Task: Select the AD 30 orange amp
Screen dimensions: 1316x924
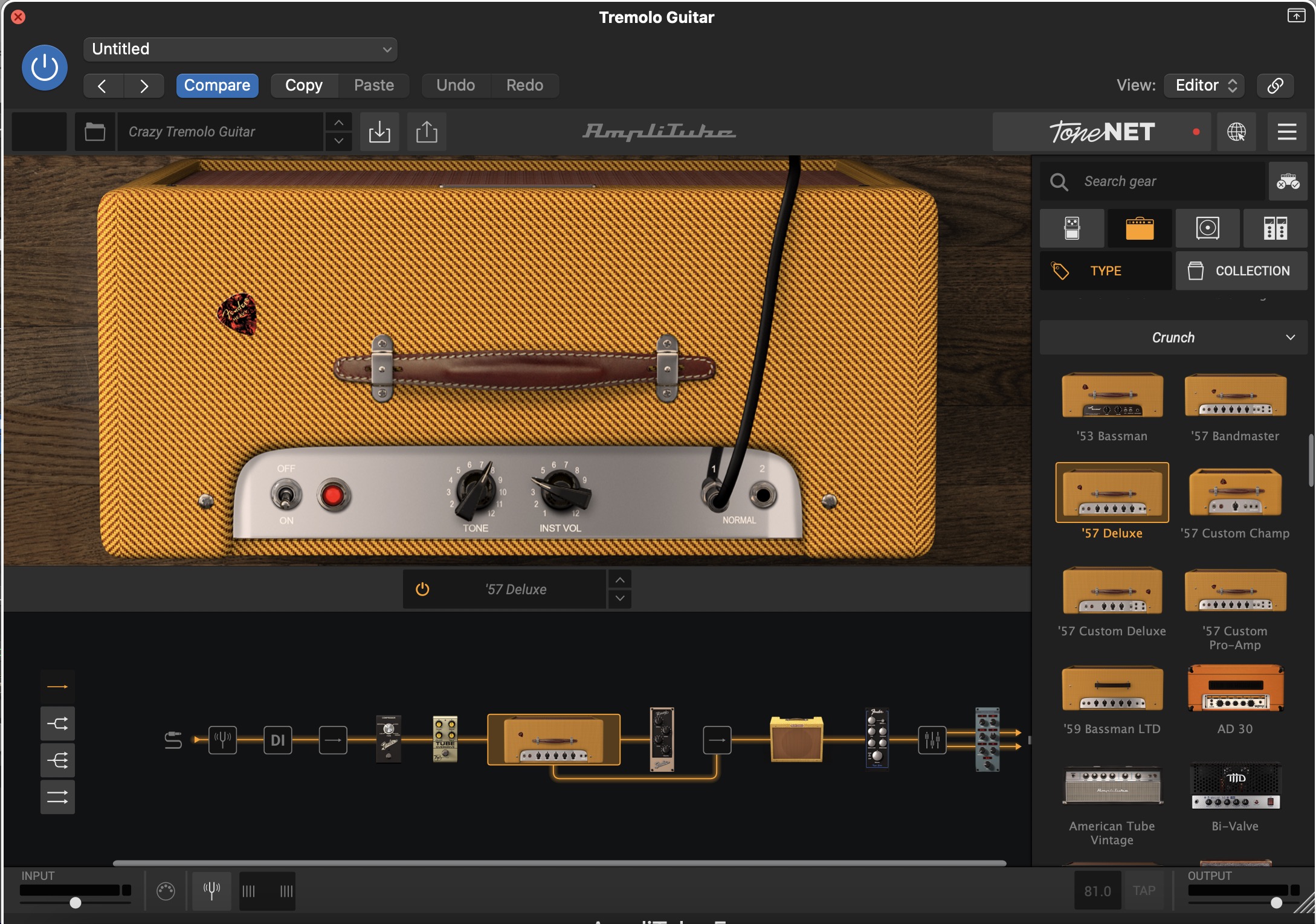Action: pyautogui.click(x=1235, y=688)
